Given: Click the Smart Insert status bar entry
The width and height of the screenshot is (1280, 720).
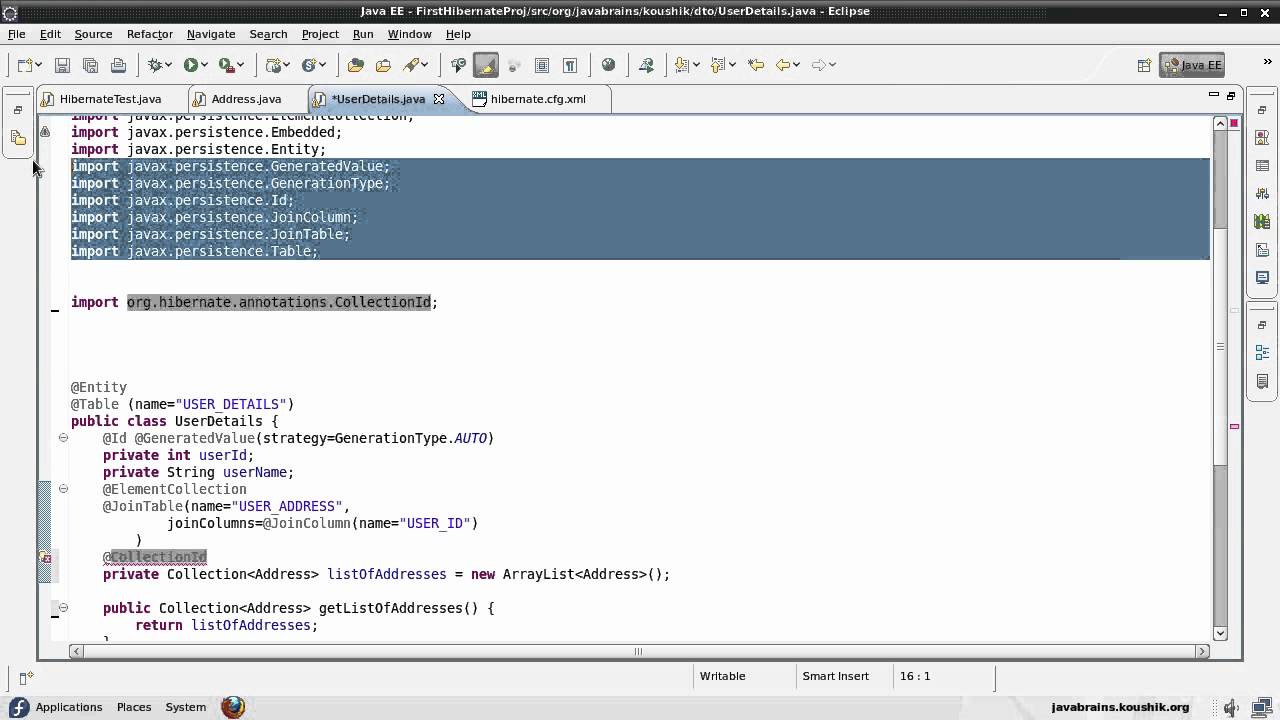Looking at the screenshot, I should tap(835, 676).
